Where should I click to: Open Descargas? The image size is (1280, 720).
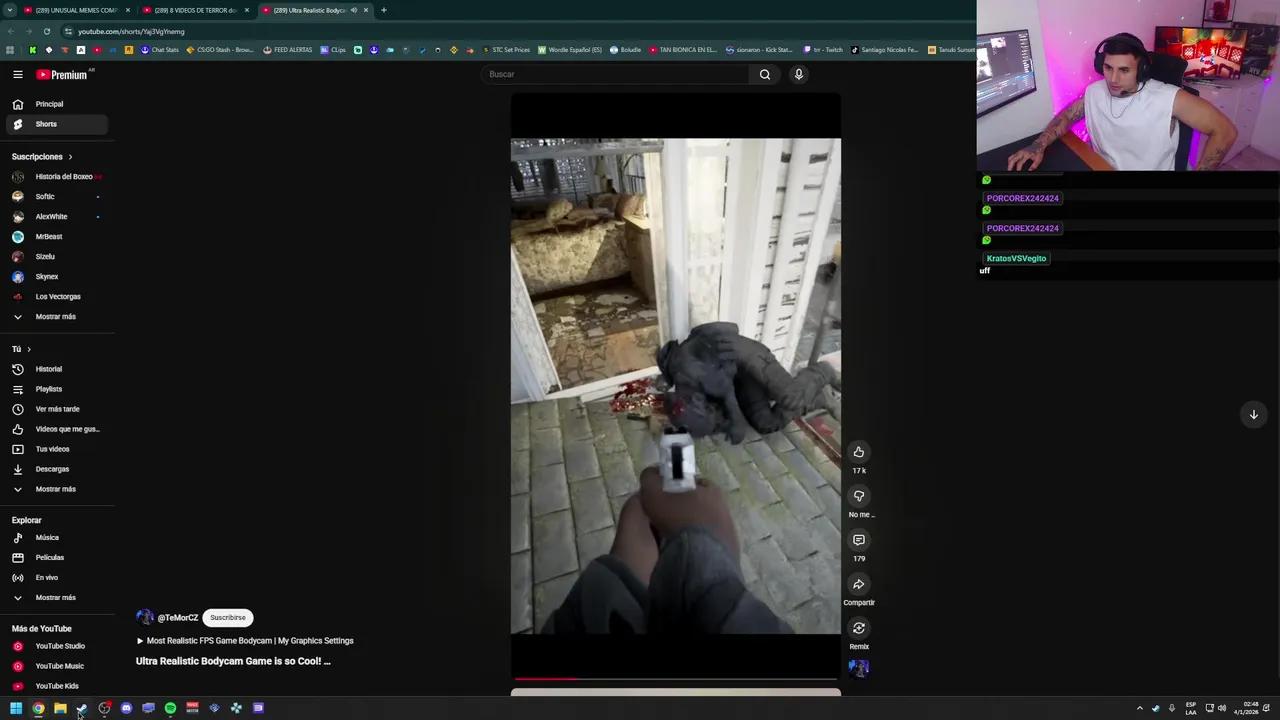coord(56,469)
